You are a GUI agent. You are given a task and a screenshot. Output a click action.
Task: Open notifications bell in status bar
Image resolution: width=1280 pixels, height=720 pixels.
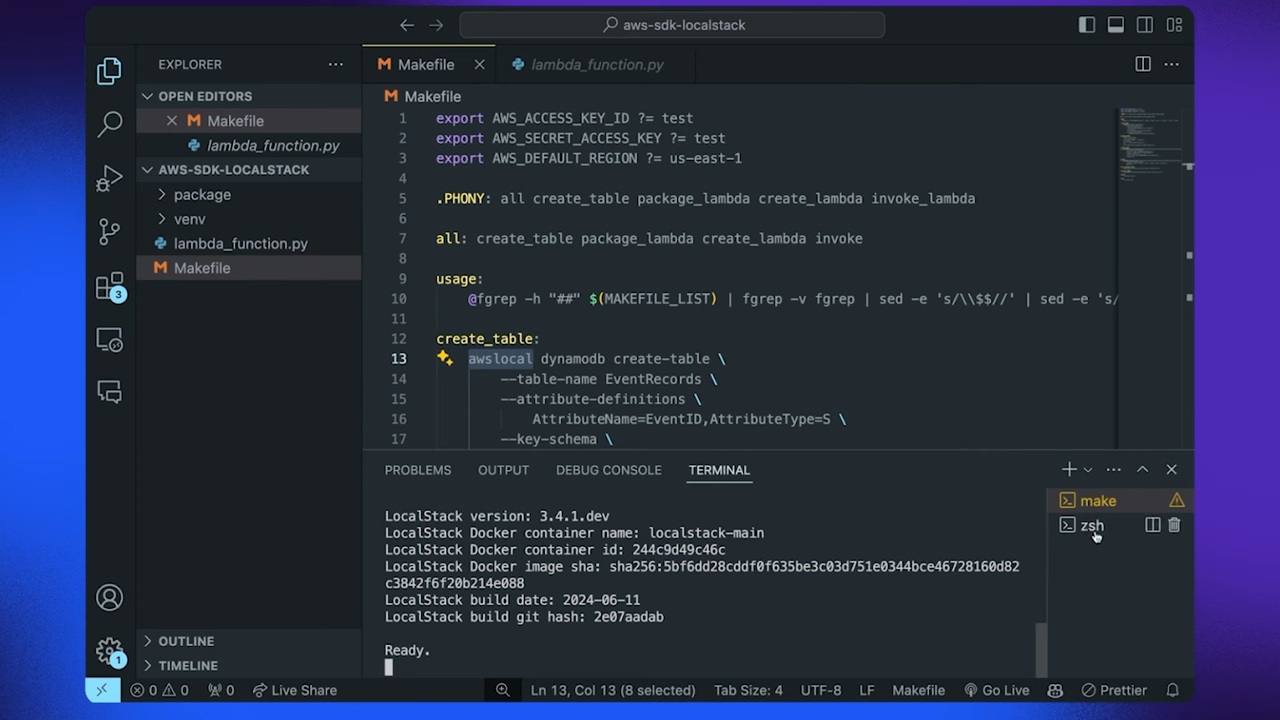(x=1173, y=690)
